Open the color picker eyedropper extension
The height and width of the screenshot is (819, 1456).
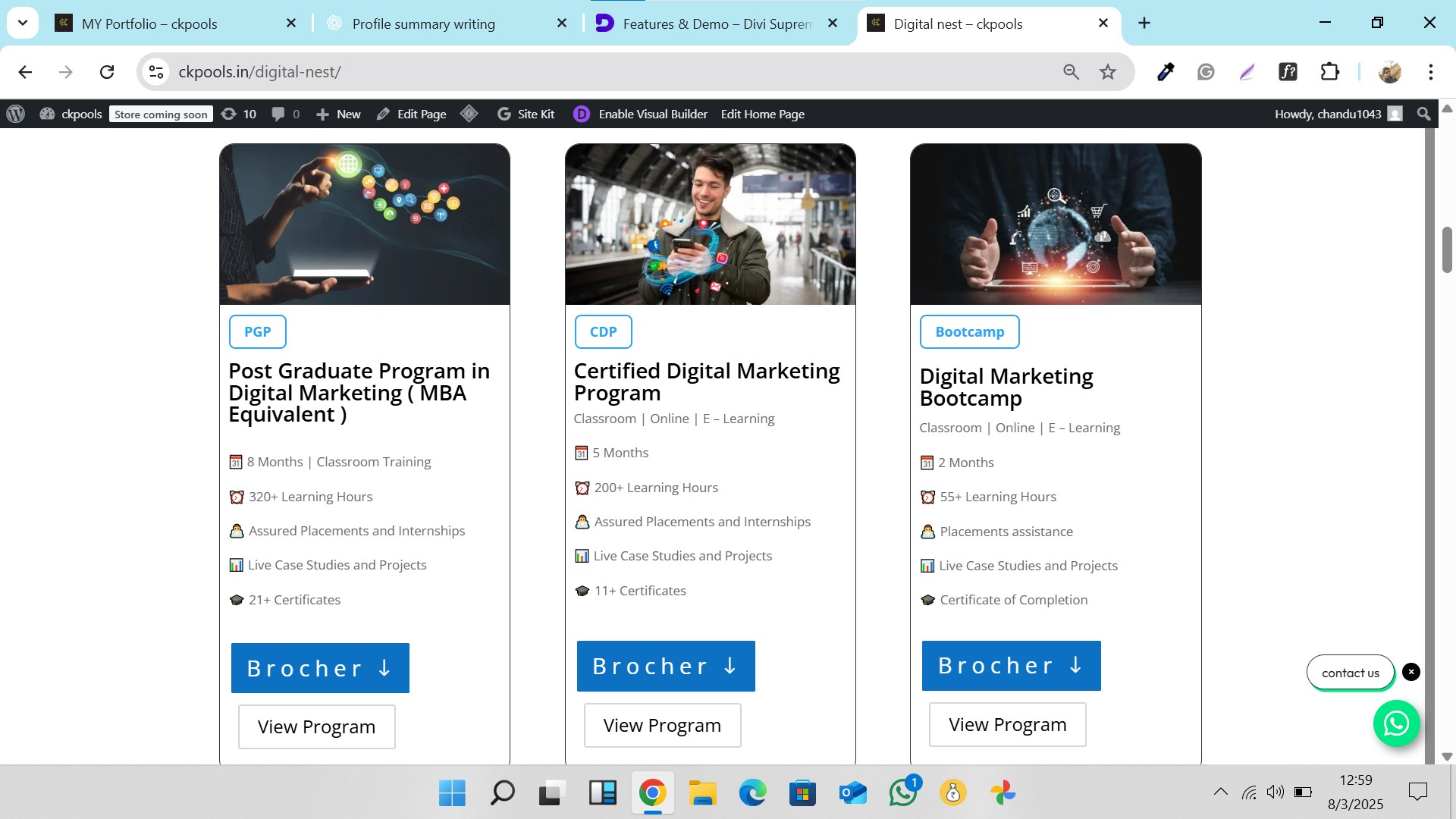coord(1166,72)
